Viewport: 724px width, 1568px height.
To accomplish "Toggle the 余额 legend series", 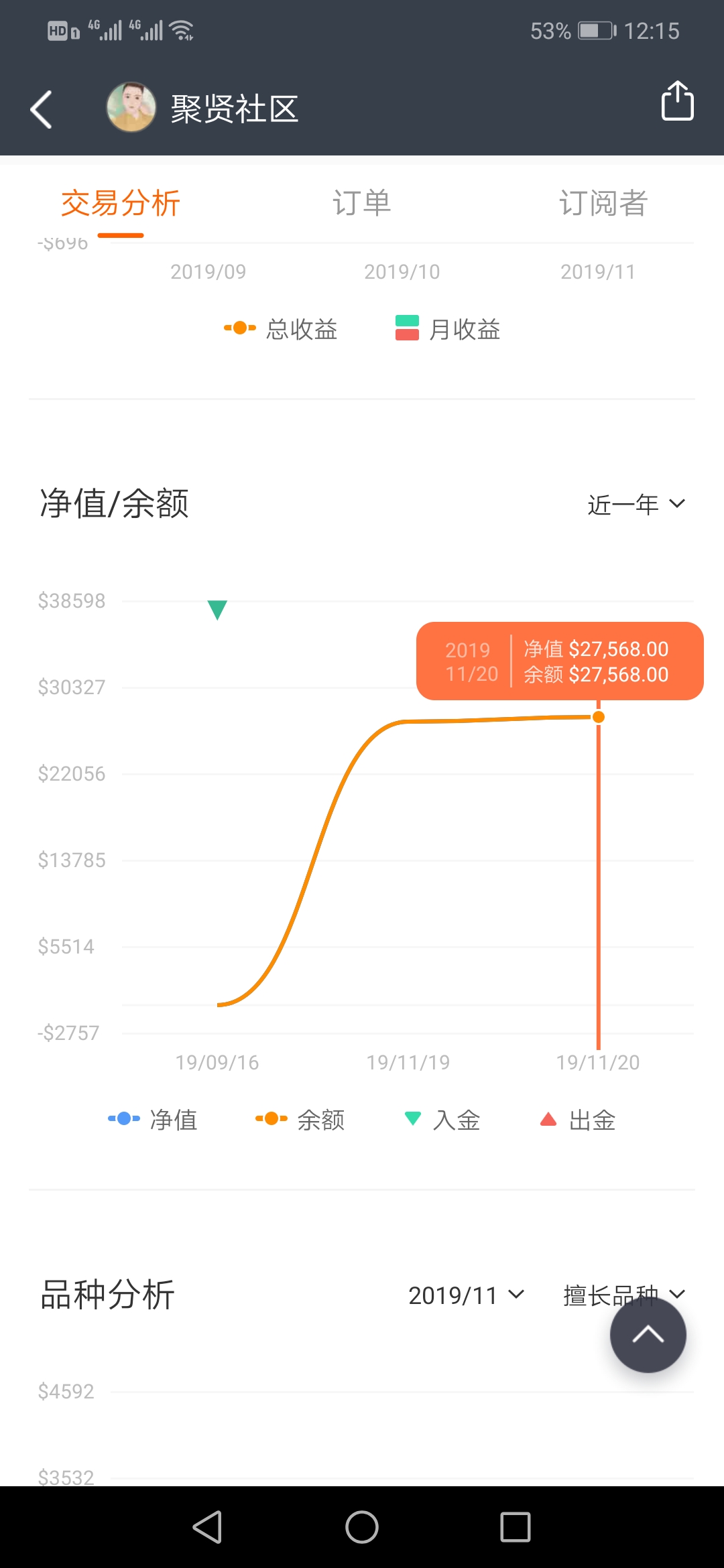I will (300, 1120).
